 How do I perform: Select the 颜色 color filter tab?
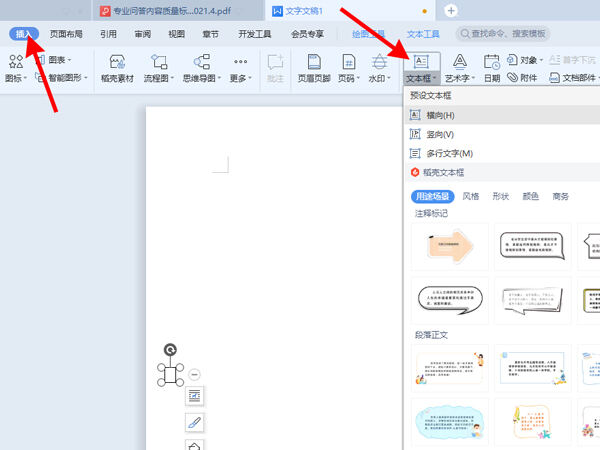tap(530, 196)
